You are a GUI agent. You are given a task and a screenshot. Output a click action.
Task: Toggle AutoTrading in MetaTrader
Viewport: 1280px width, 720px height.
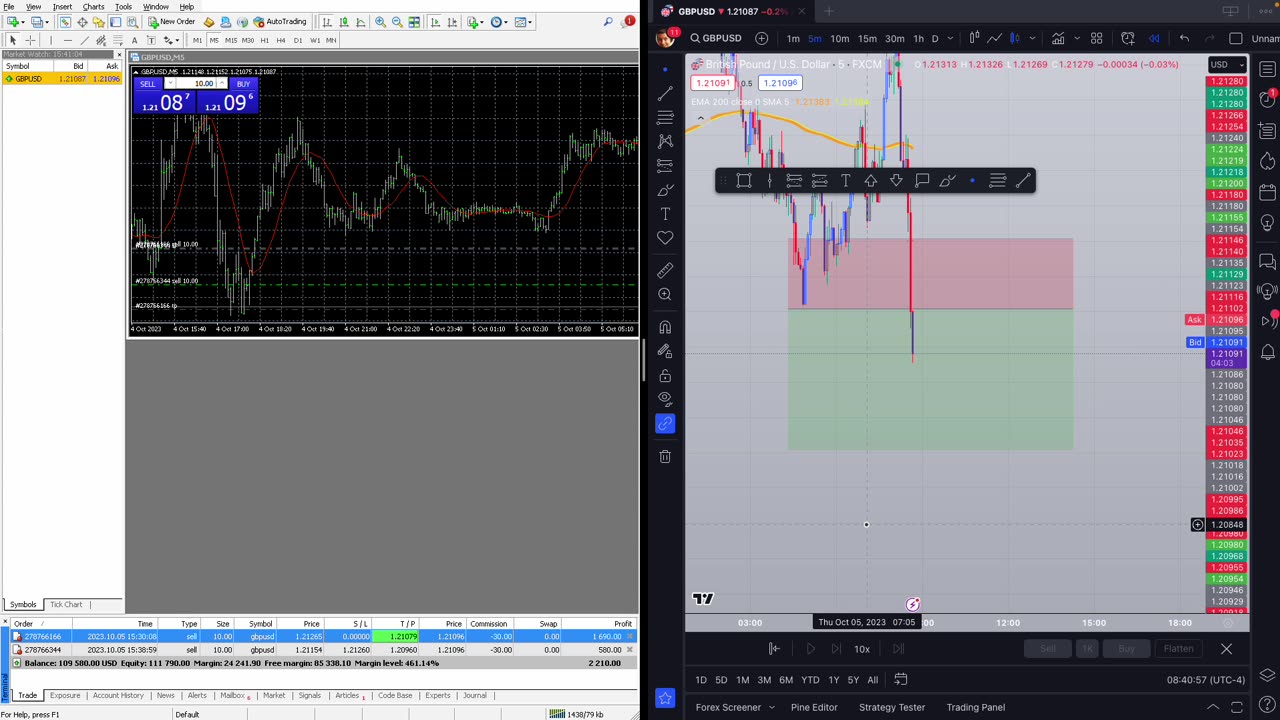tap(279, 22)
